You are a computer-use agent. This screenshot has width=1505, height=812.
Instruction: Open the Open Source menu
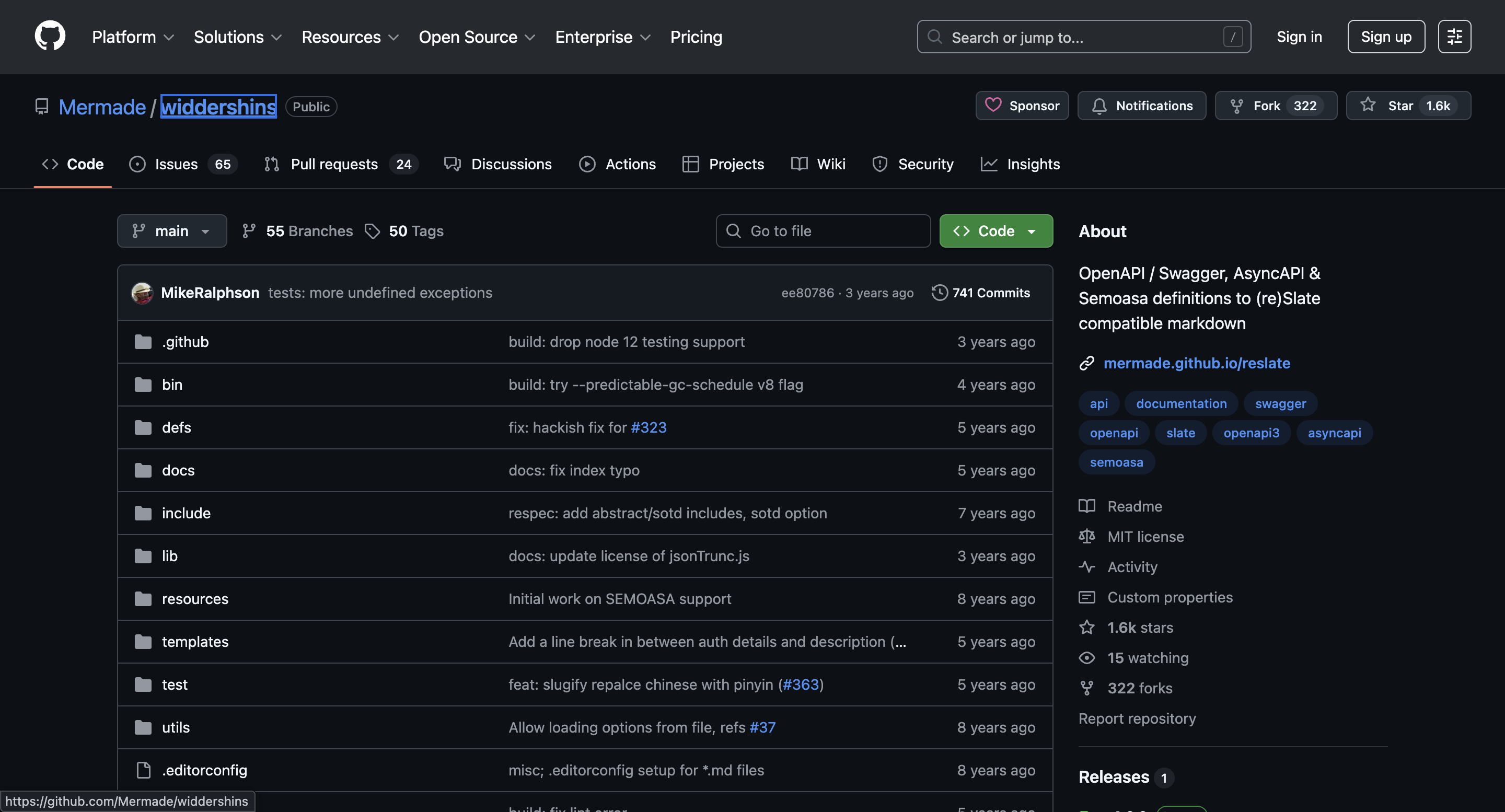pyautogui.click(x=476, y=37)
